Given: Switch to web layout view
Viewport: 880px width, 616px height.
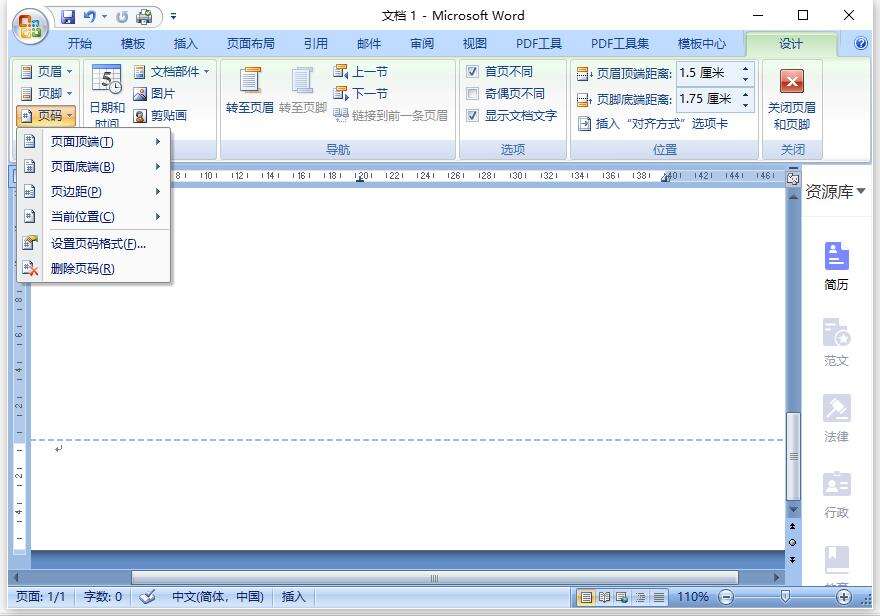Looking at the screenshot, I should click(622, 597).
